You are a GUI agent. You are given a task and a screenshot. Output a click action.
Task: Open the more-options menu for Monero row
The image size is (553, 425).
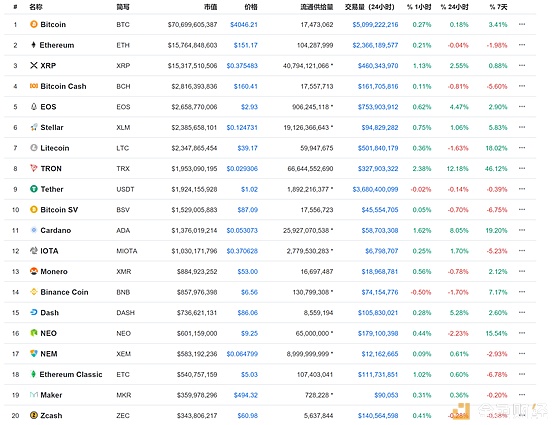click(x=522, y=271)
